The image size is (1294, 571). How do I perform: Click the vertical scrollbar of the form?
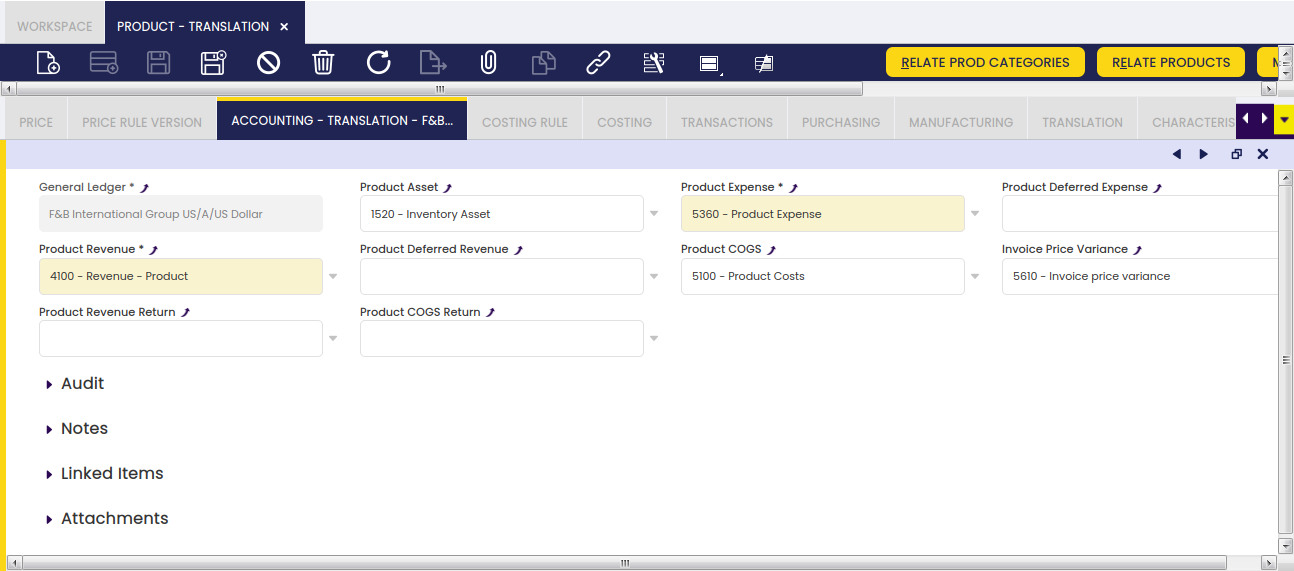coord(1285,360)
